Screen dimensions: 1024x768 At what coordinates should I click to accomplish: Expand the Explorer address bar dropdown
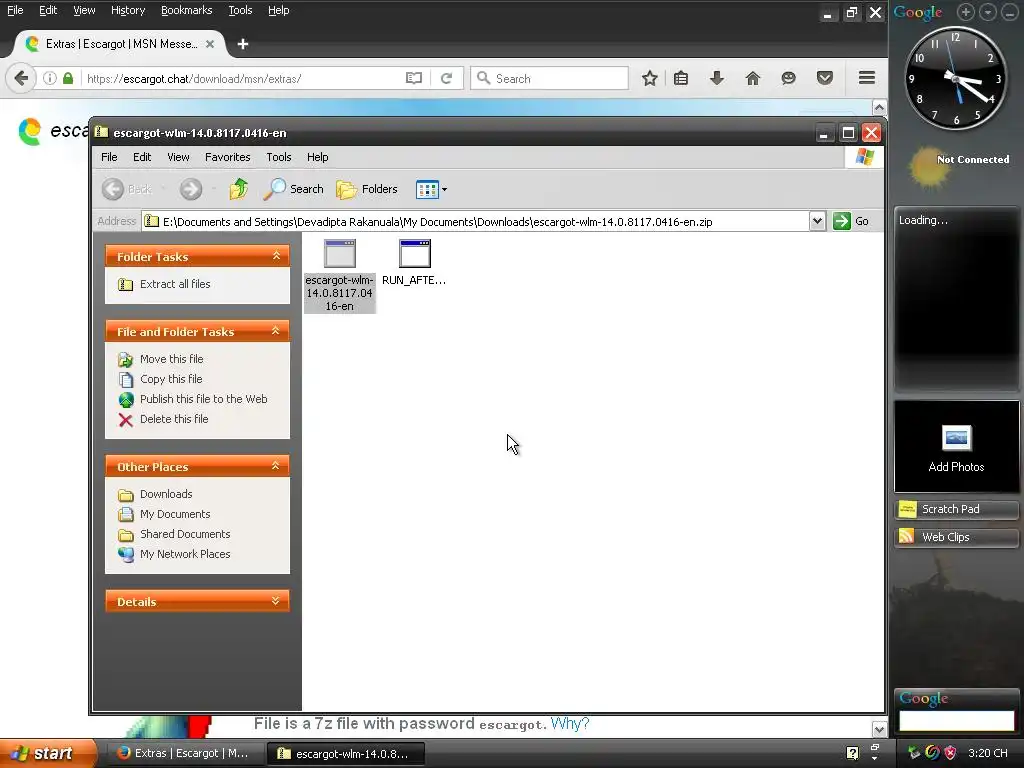[x=817, y=221]
